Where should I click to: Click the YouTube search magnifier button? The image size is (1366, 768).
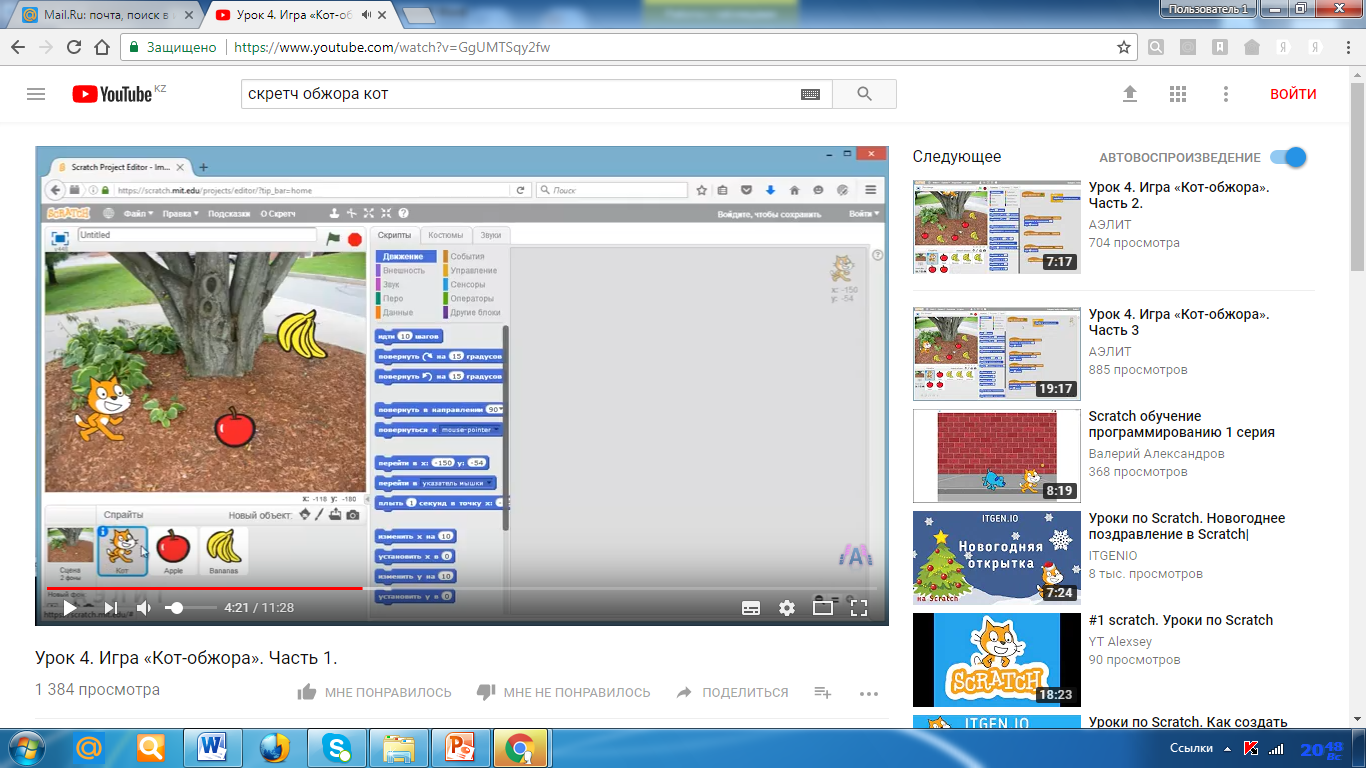coord(865,94)
